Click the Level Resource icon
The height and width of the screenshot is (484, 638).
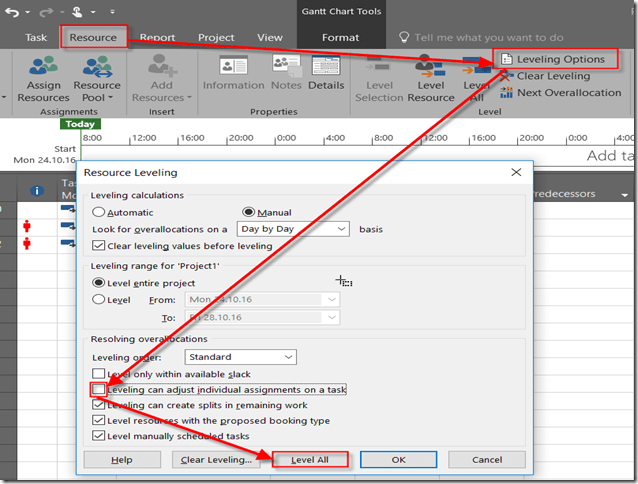tap(430, 68)
